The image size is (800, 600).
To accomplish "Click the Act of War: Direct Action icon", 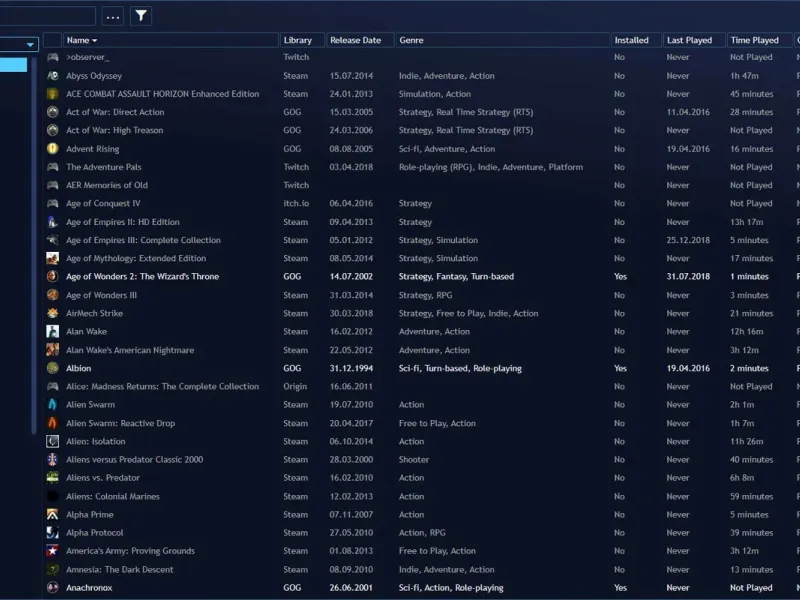I will (53, 112).
